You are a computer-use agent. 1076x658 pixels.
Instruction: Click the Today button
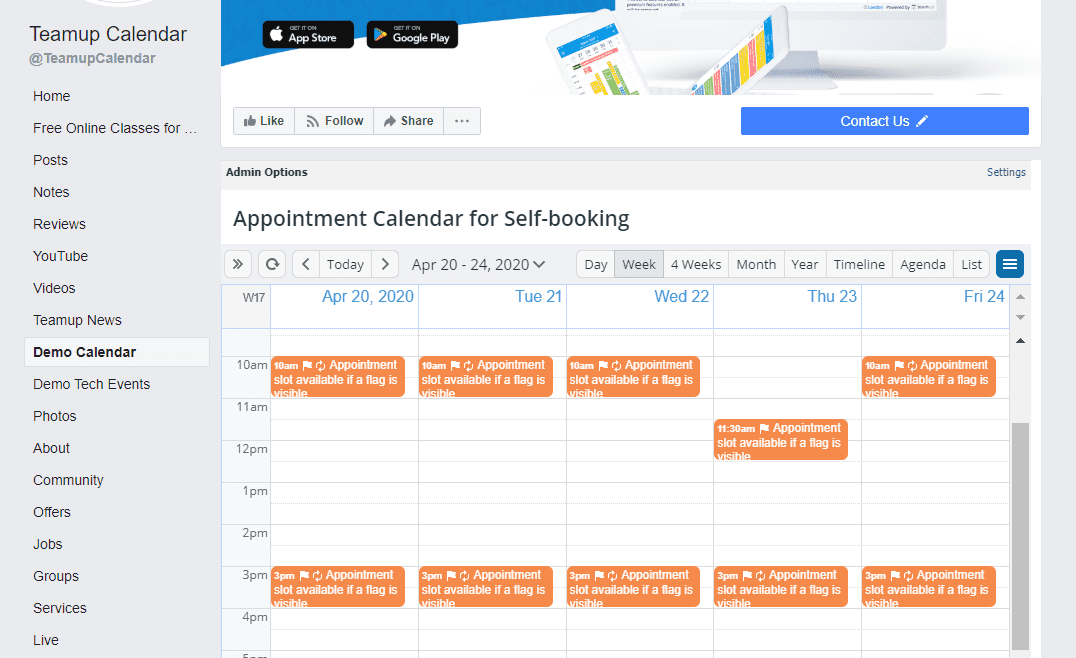tap(345, 264)
